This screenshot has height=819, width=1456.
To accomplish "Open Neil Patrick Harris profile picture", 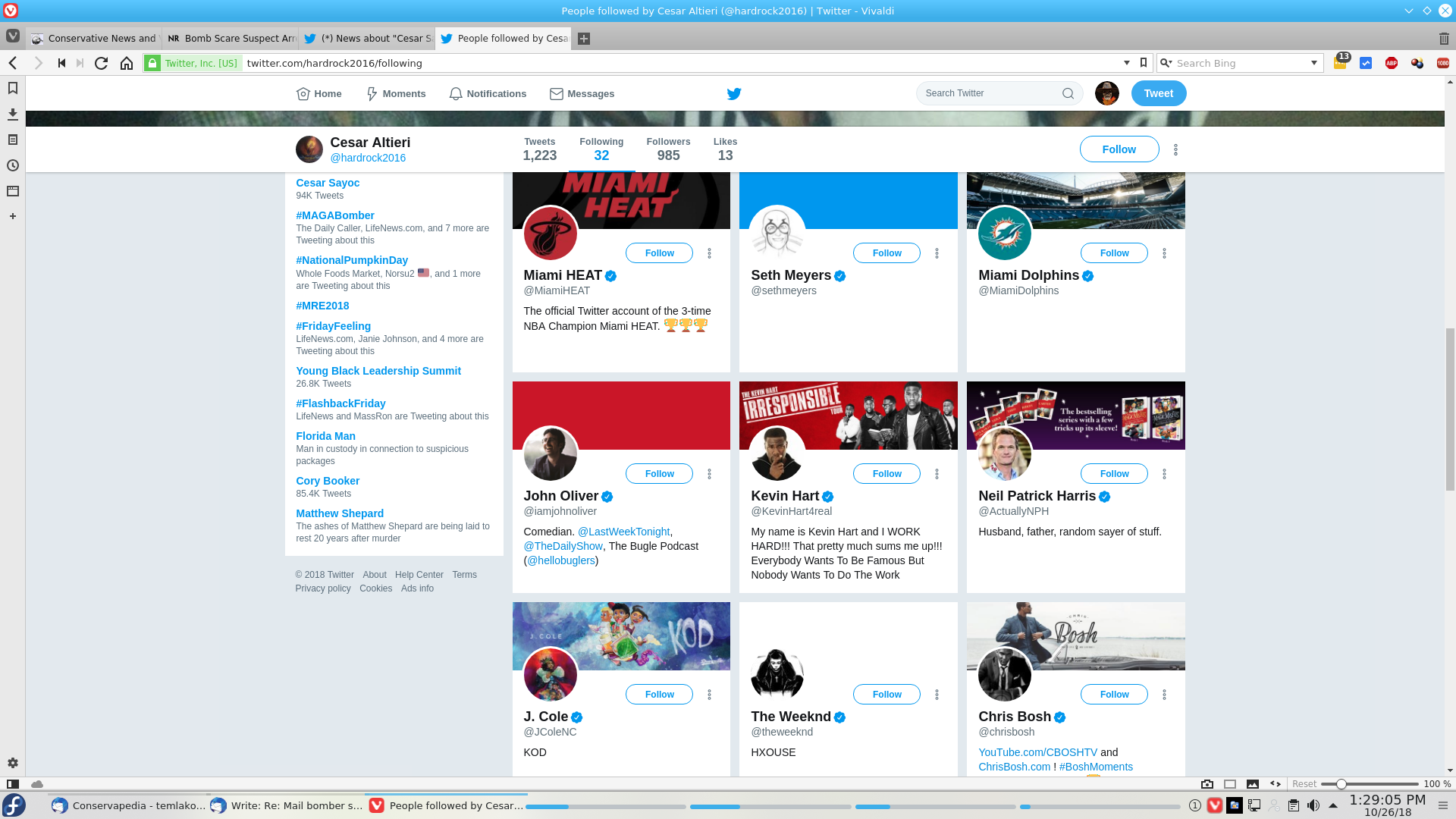I will [1005, 454].
